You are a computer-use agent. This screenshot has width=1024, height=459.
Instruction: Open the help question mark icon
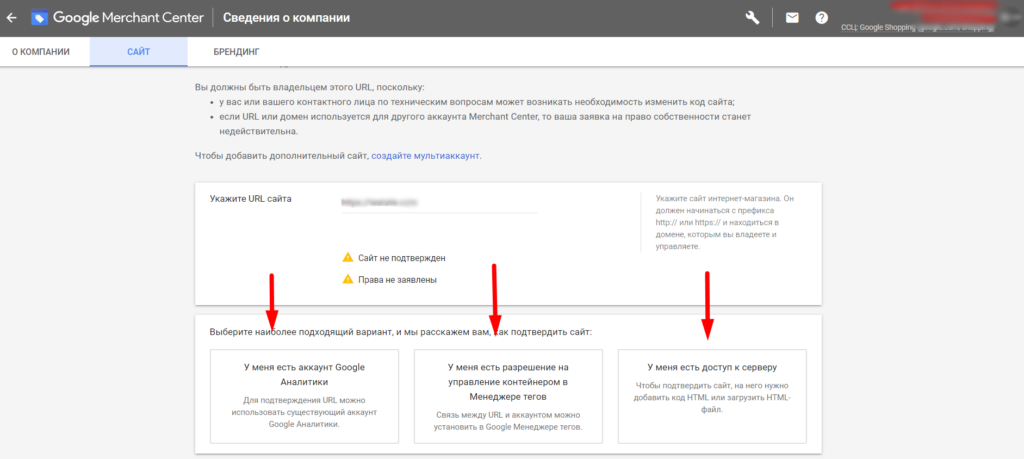click(x=822, y=18)
